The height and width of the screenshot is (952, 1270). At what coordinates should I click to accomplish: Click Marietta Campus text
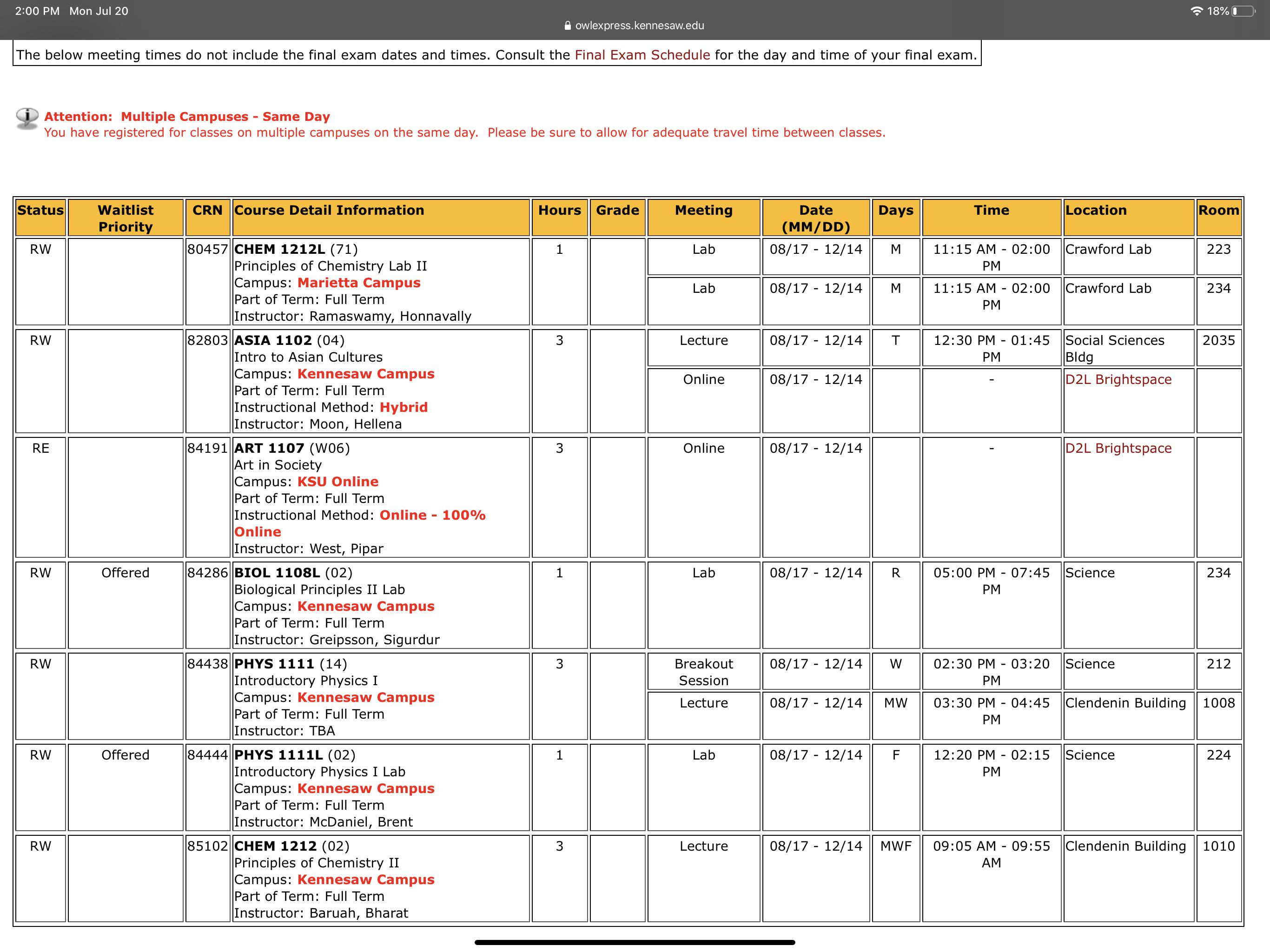pyautogui.click(x=358, y=283)
